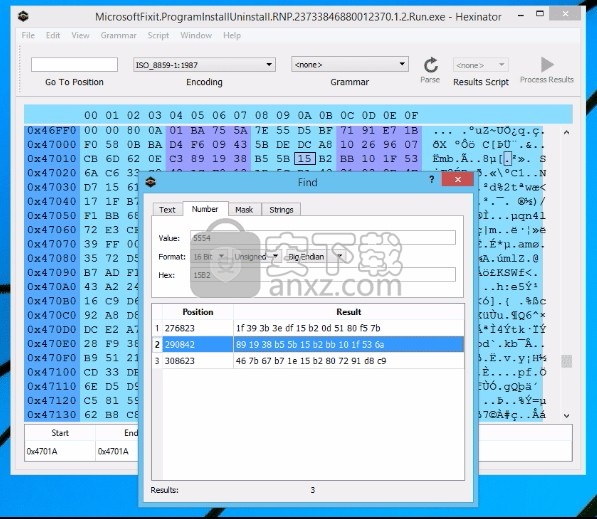Click the End value 0x4701A
The image size is (597, 519).
pyautogui.click(x=113, y=451)
